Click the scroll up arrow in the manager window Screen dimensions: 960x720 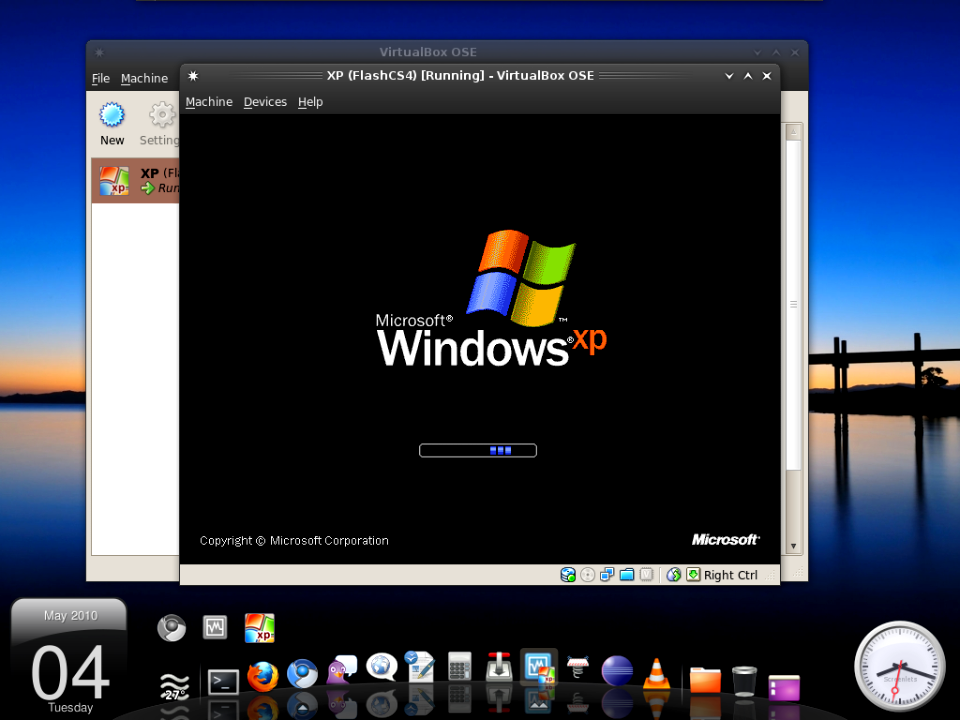click(793, 132)
